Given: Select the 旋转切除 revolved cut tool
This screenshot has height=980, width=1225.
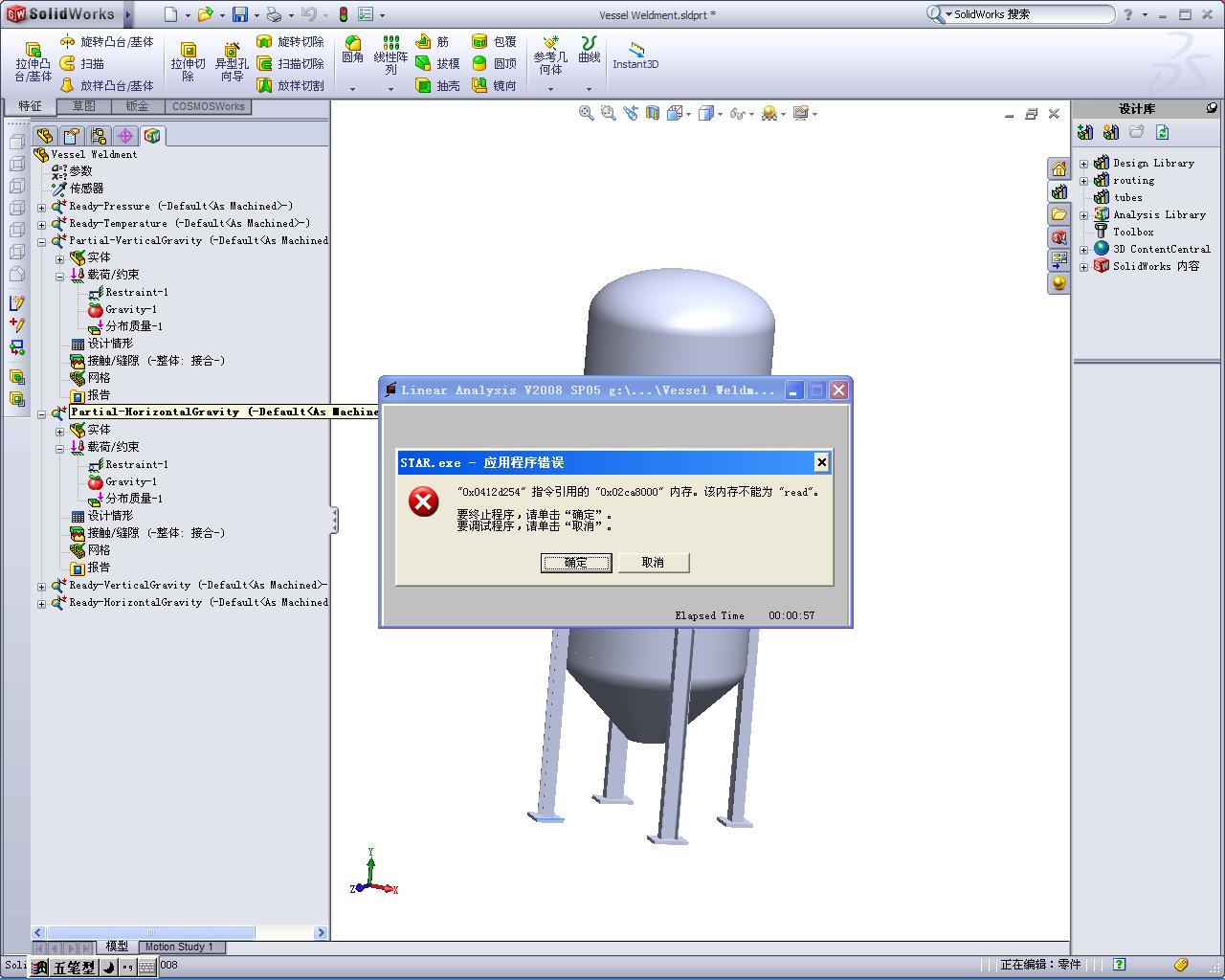Looking at the screenshot, I should pos(291,42).
